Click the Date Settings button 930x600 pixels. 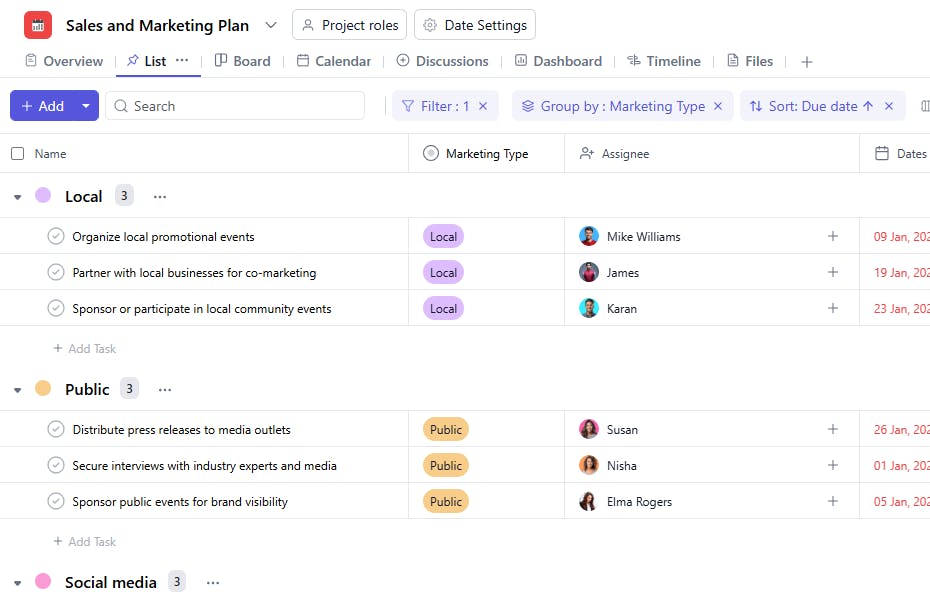(475, 25)
